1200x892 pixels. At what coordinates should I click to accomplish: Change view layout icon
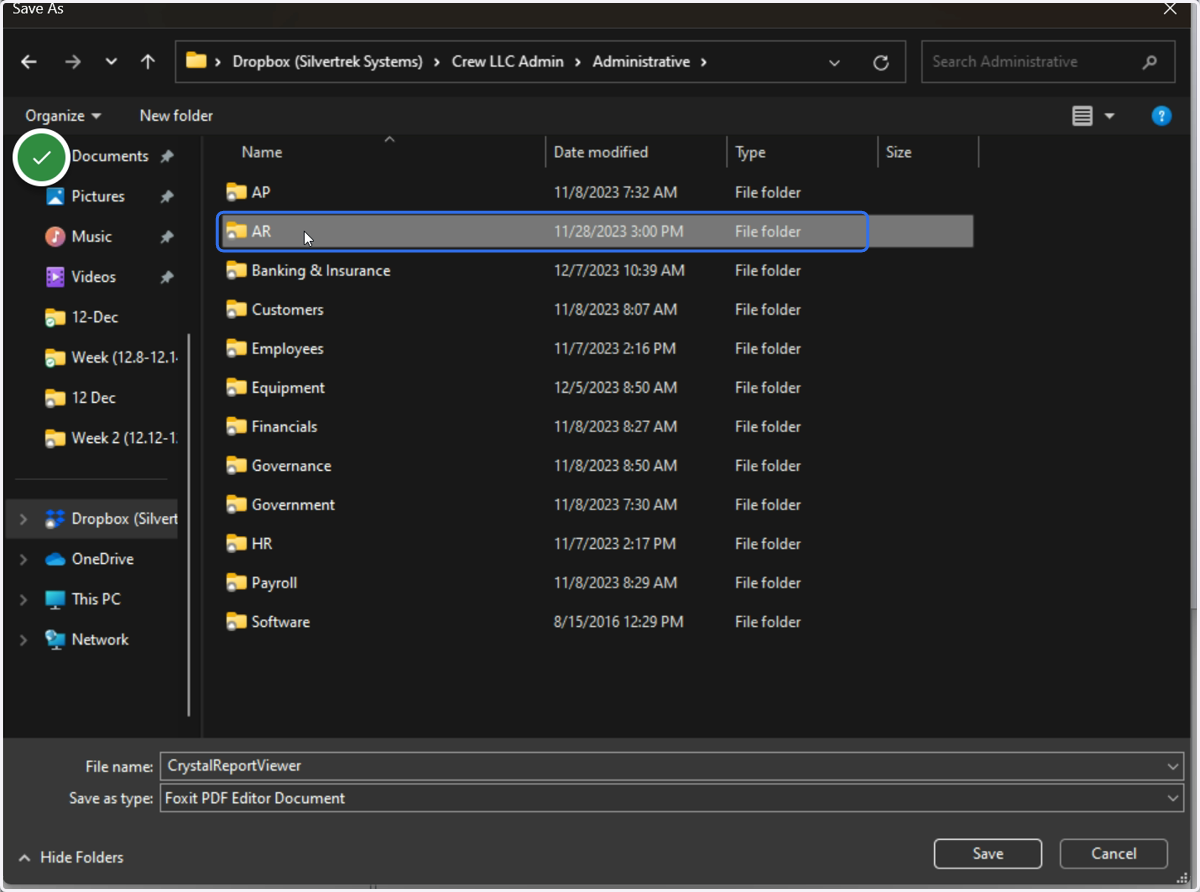[1082, 116]
